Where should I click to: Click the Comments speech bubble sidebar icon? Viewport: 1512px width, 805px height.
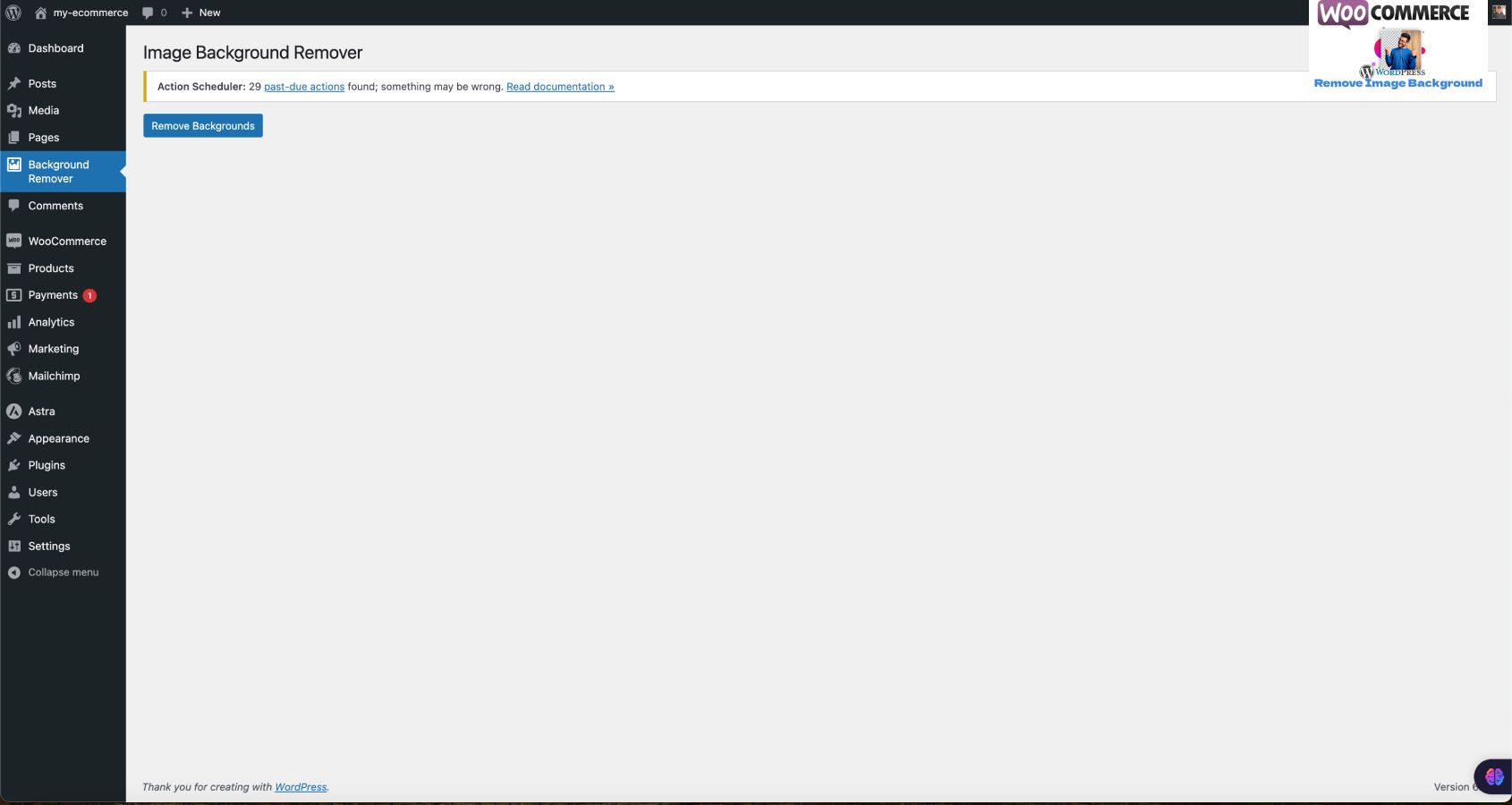(14, 206)
